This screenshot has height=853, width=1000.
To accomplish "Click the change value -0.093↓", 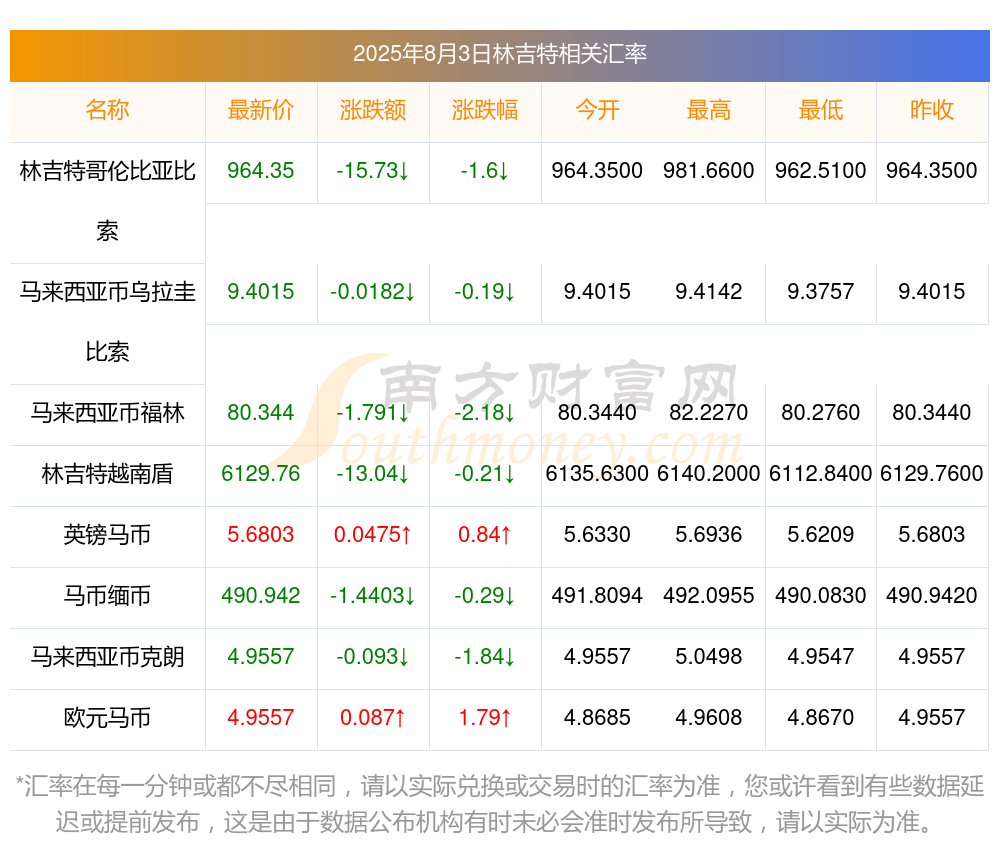I will tap(373, 657).
